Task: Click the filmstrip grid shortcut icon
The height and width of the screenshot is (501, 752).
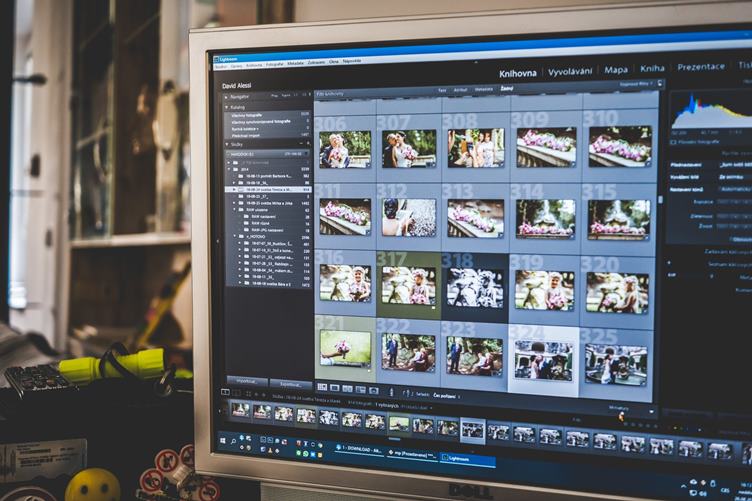Action: (x=248, y=394)
